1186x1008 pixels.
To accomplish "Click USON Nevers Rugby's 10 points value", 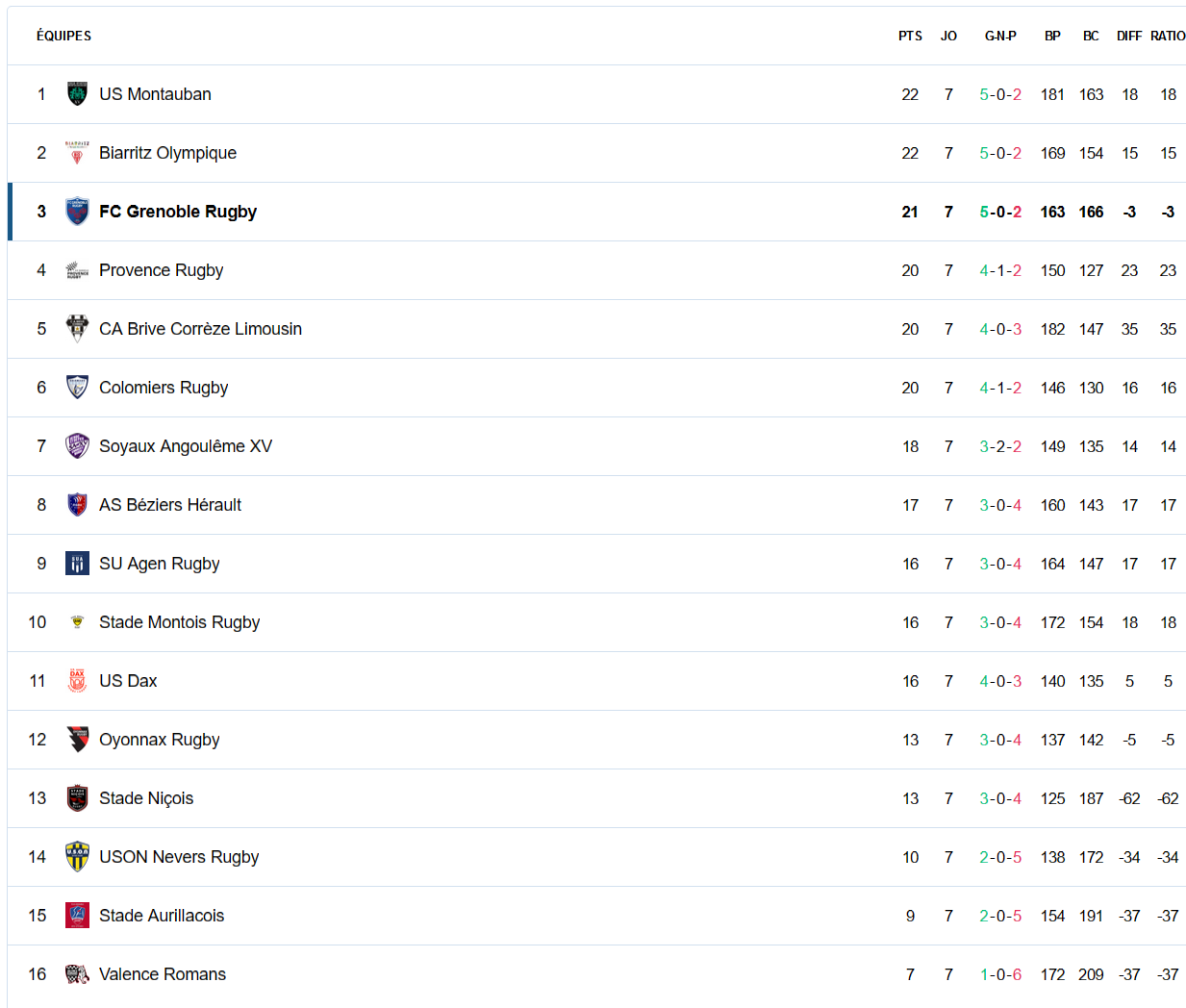I will point(910,857).
